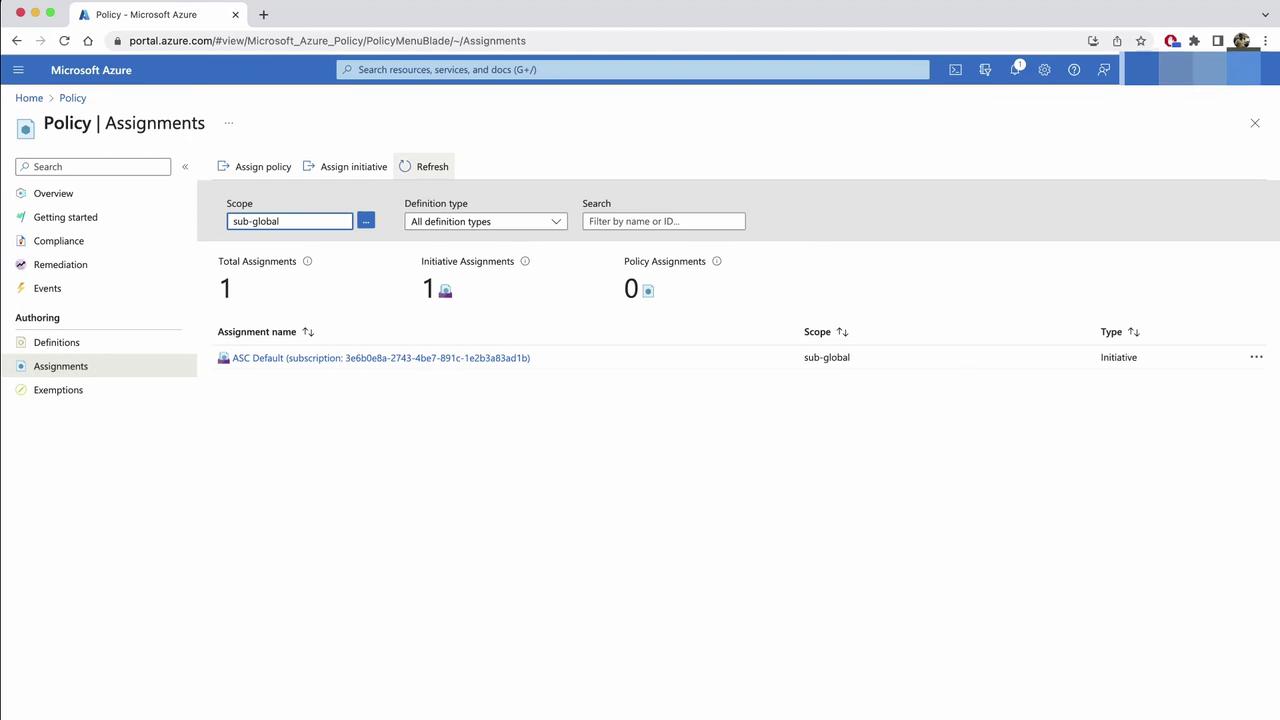The image size is (1280, 720).
Task: Click the Total Assignments info icon
Action: [307, 261]
